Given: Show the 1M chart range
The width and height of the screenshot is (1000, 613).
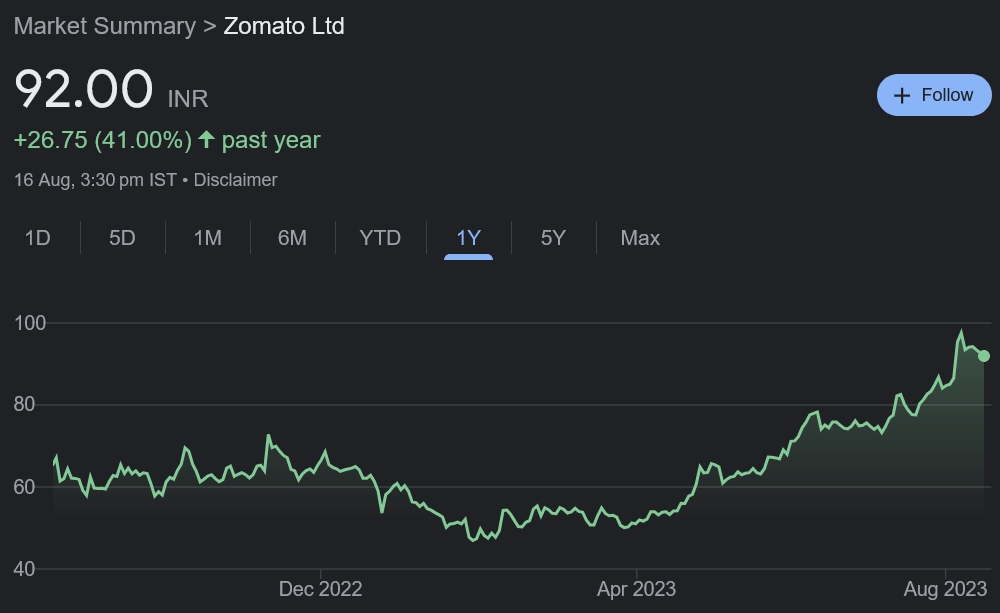Looking at the screenshot, I should [207, 238].
